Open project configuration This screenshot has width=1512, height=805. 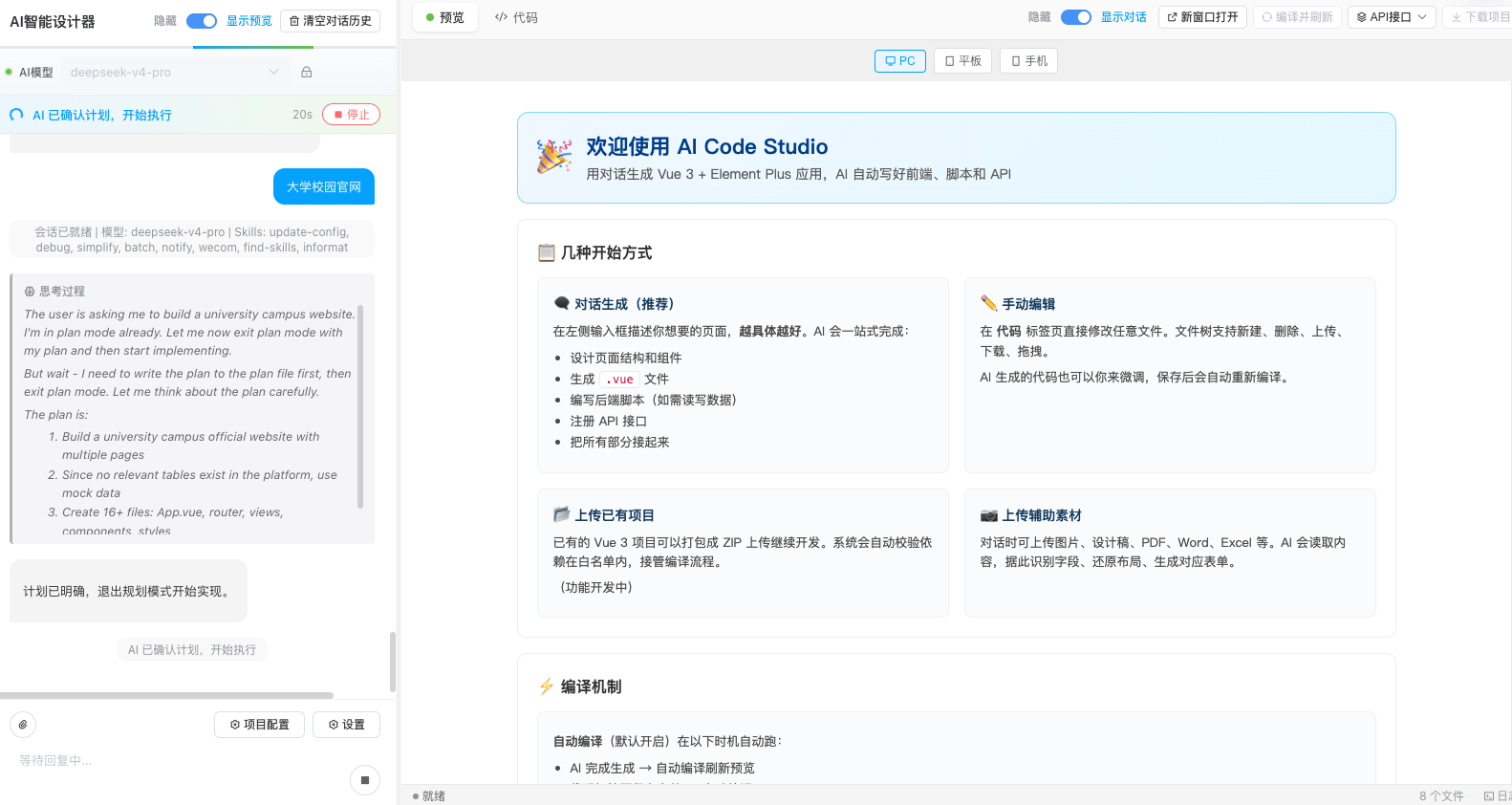click(259, 725)
